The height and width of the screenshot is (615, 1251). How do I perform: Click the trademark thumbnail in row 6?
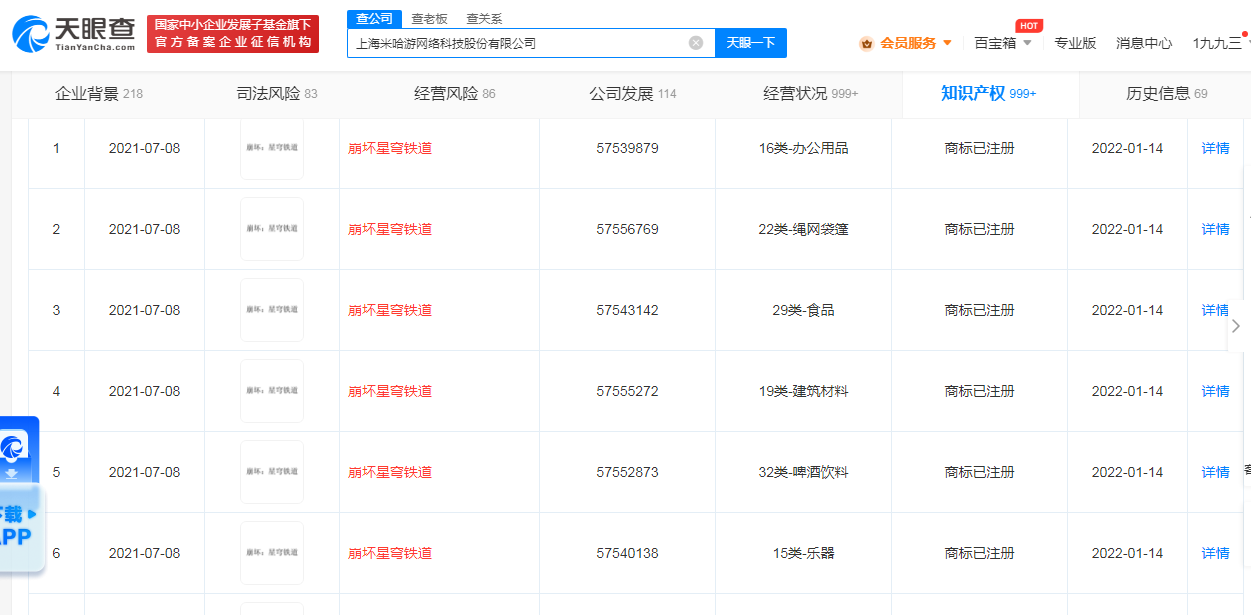point(272,553)
